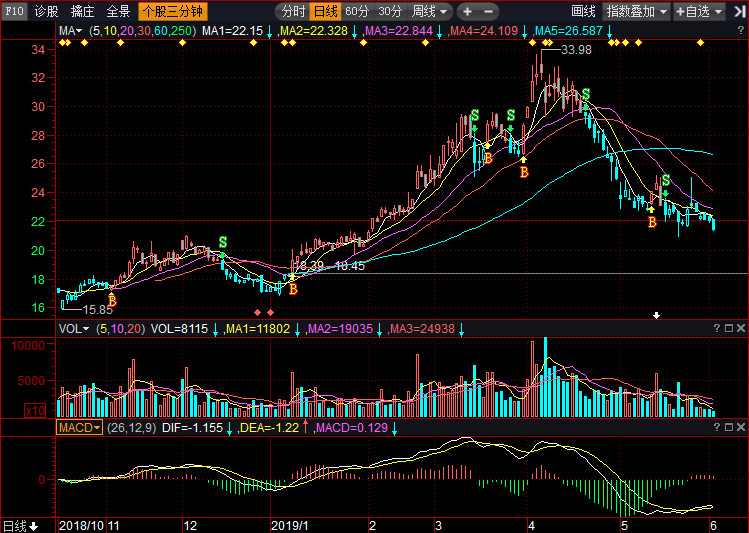Screen dimensions: 749x533
Task: Open the MACD indicator selector dropdown
Action: (78, 427)
